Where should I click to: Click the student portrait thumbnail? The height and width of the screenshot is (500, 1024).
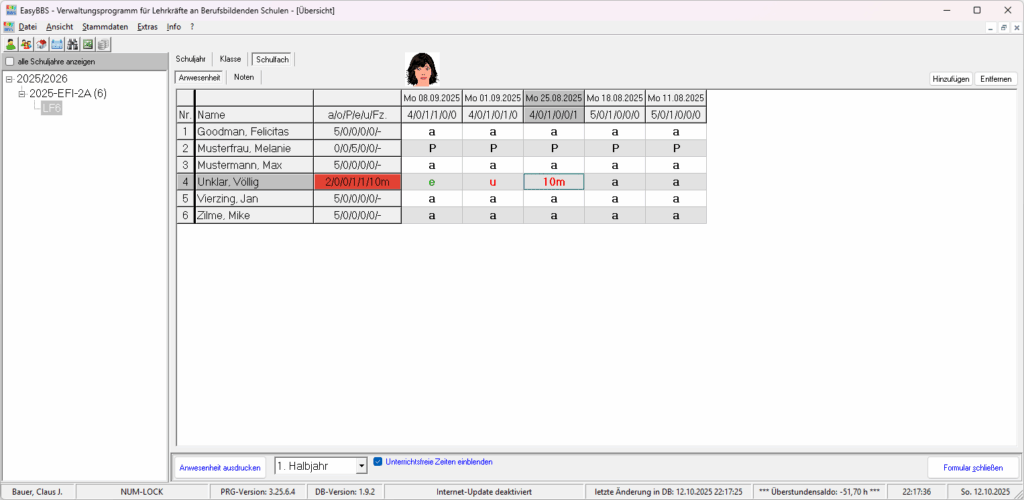click(424, 69)
